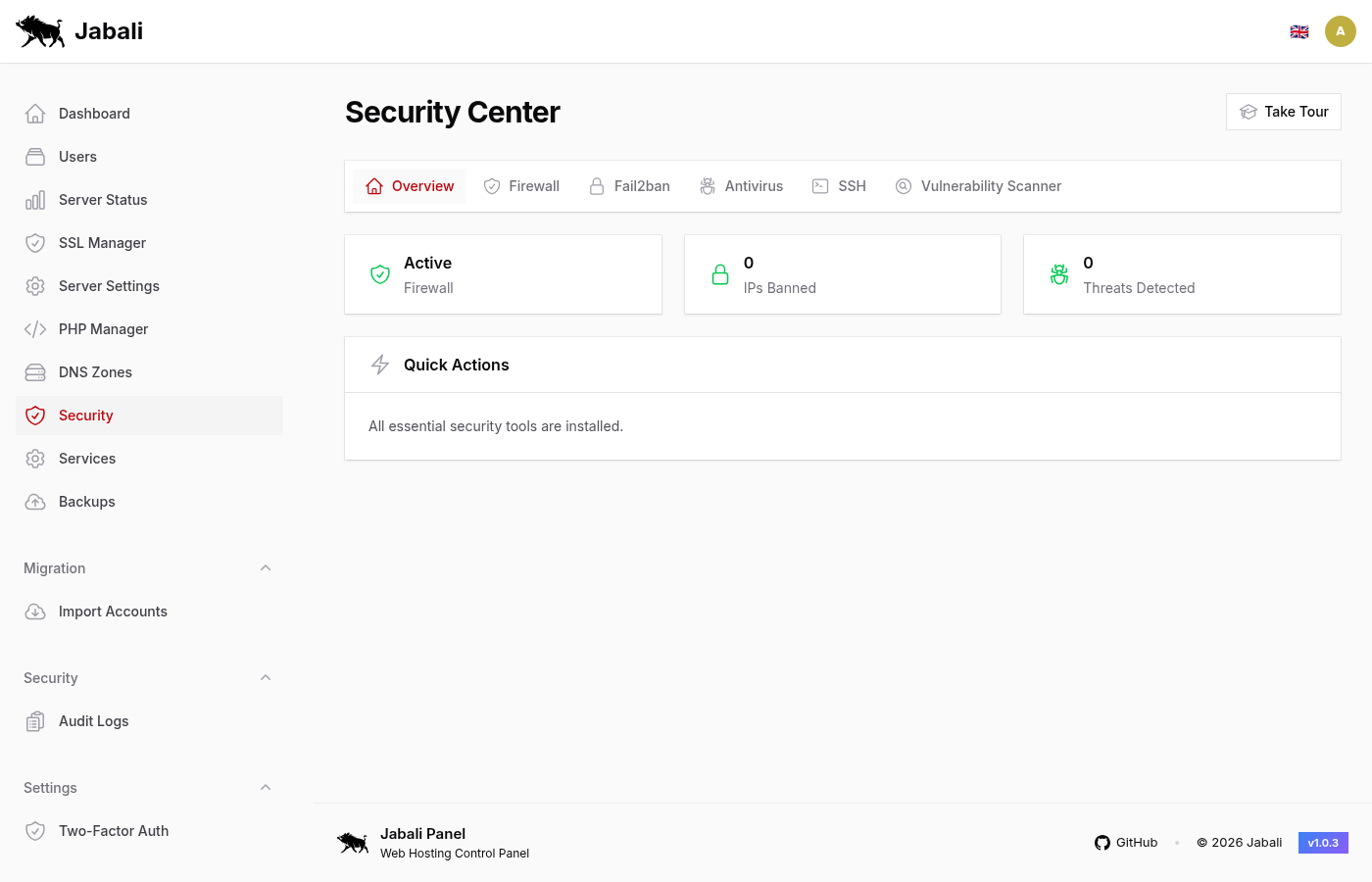Select the SSL Manager shield icon in sidebar
1372x882 pixels.
35,242
